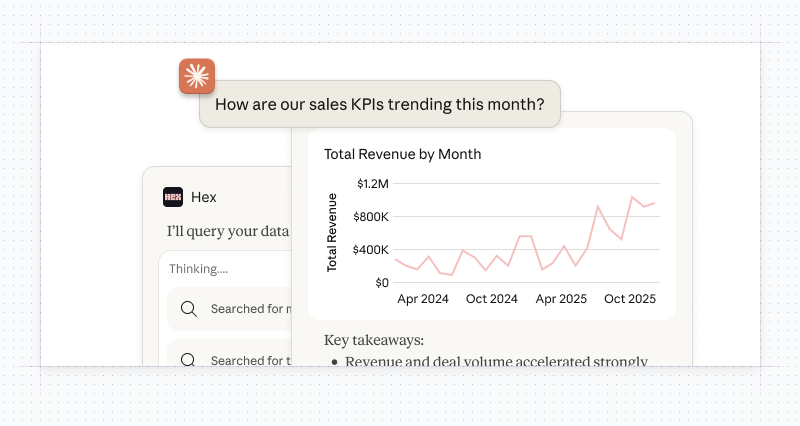The height and width of the screenshot is (426, 800).
Task: Click the 'Total Revenue by Month' chart title
Action: pos(402,154)
